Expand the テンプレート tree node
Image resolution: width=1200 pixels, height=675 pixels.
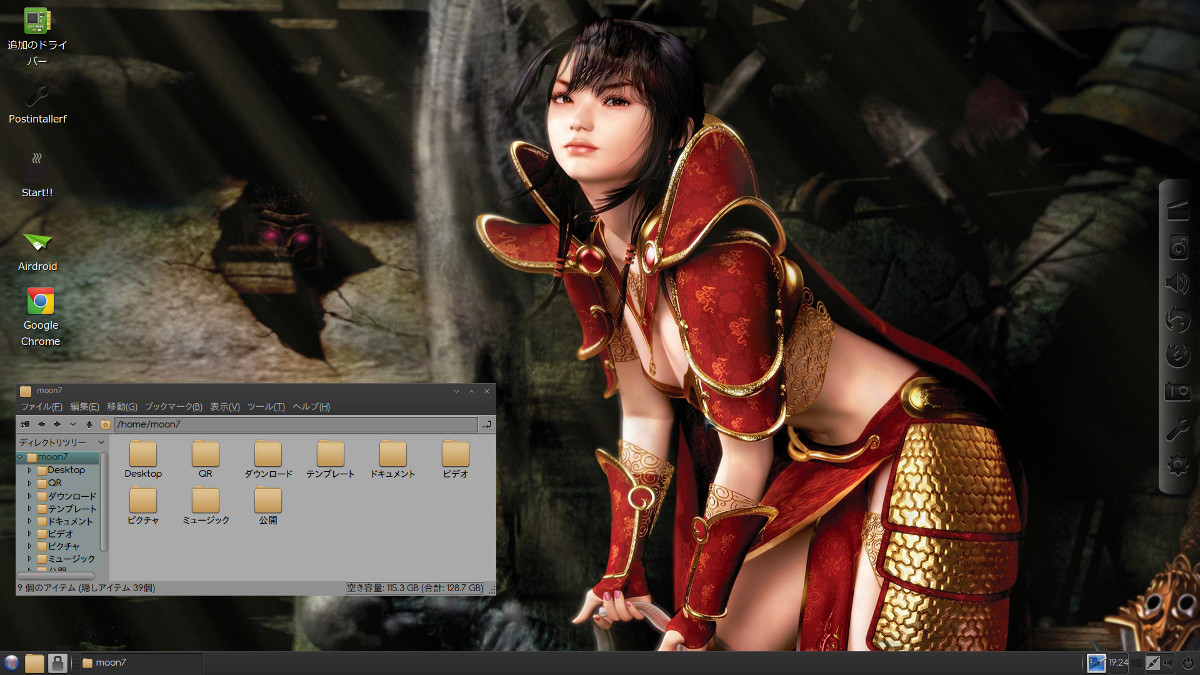pos(30,509)
